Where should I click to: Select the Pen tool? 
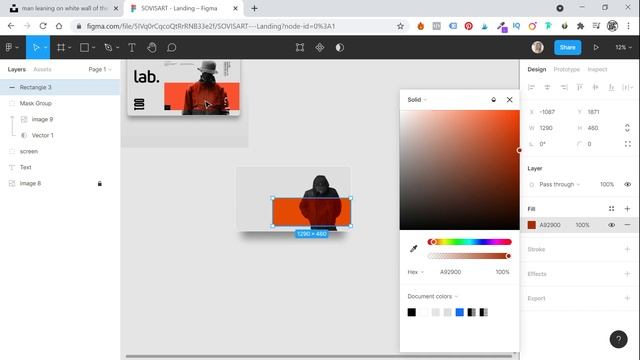click(x=108, y=47)
